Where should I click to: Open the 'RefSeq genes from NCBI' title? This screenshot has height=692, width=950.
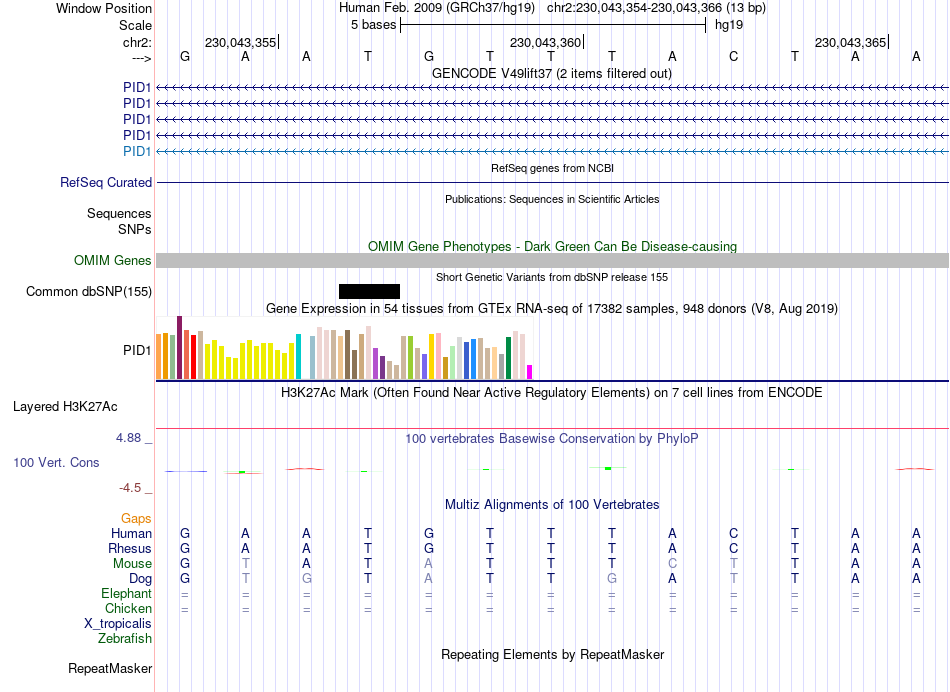[552, 168]
